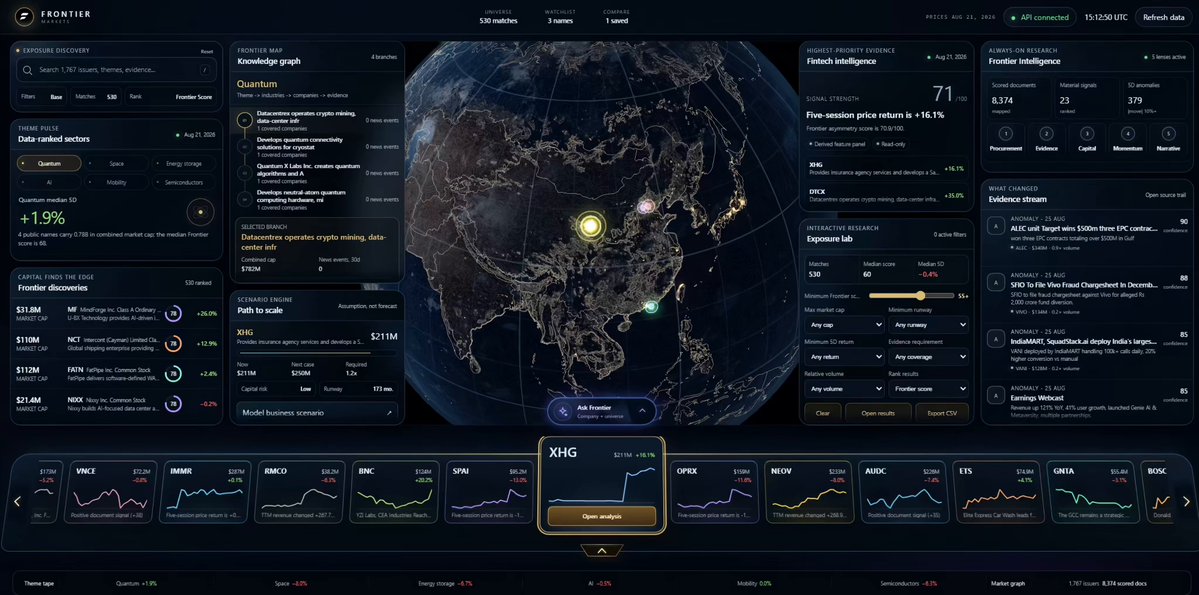Click the score ring for FATN FatPipe
Screen dimensions: 1199x595
coord(174,373)
